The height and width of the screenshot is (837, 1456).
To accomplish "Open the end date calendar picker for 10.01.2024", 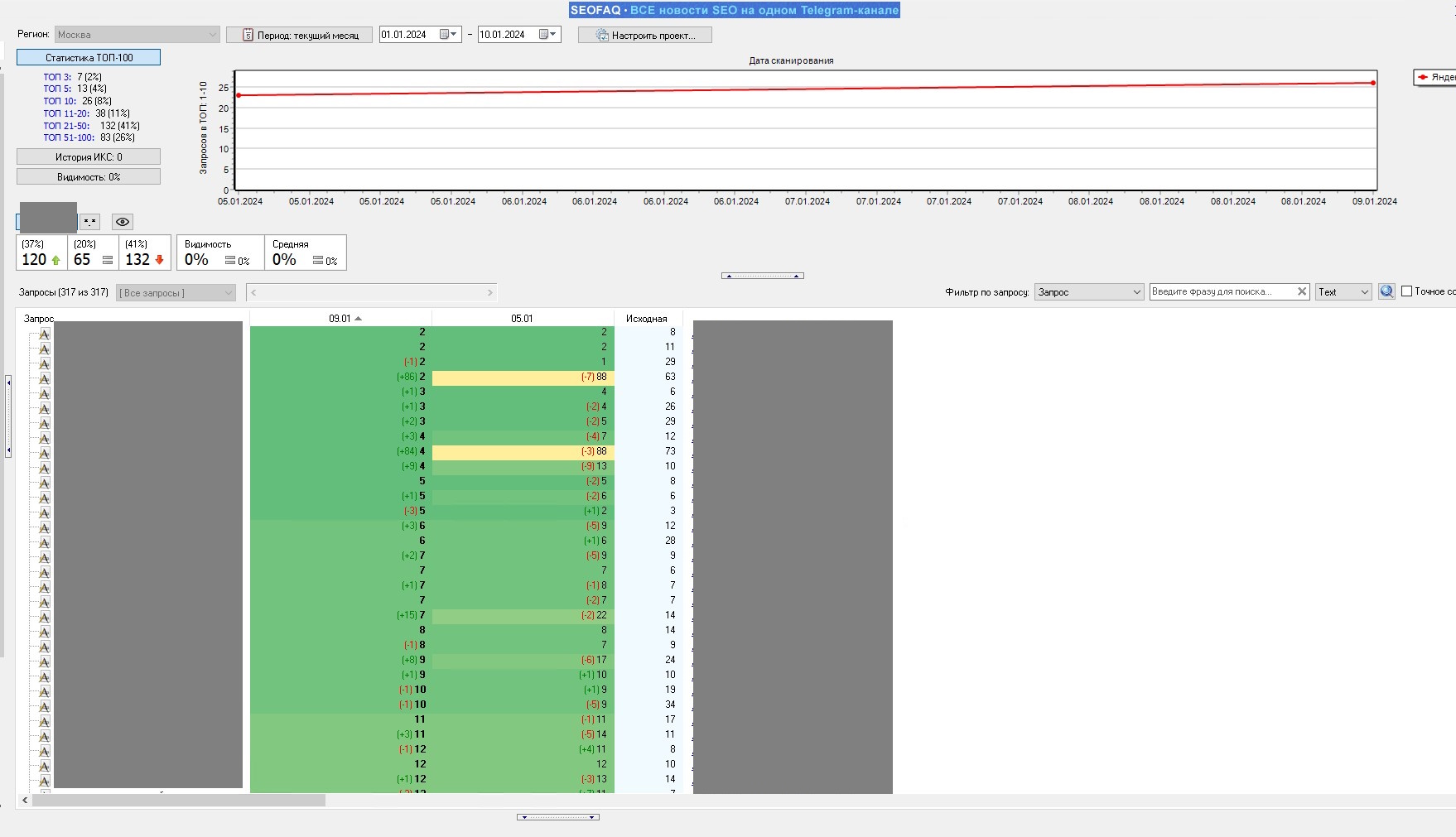I will pyautogui.click(x=548, y=35).
